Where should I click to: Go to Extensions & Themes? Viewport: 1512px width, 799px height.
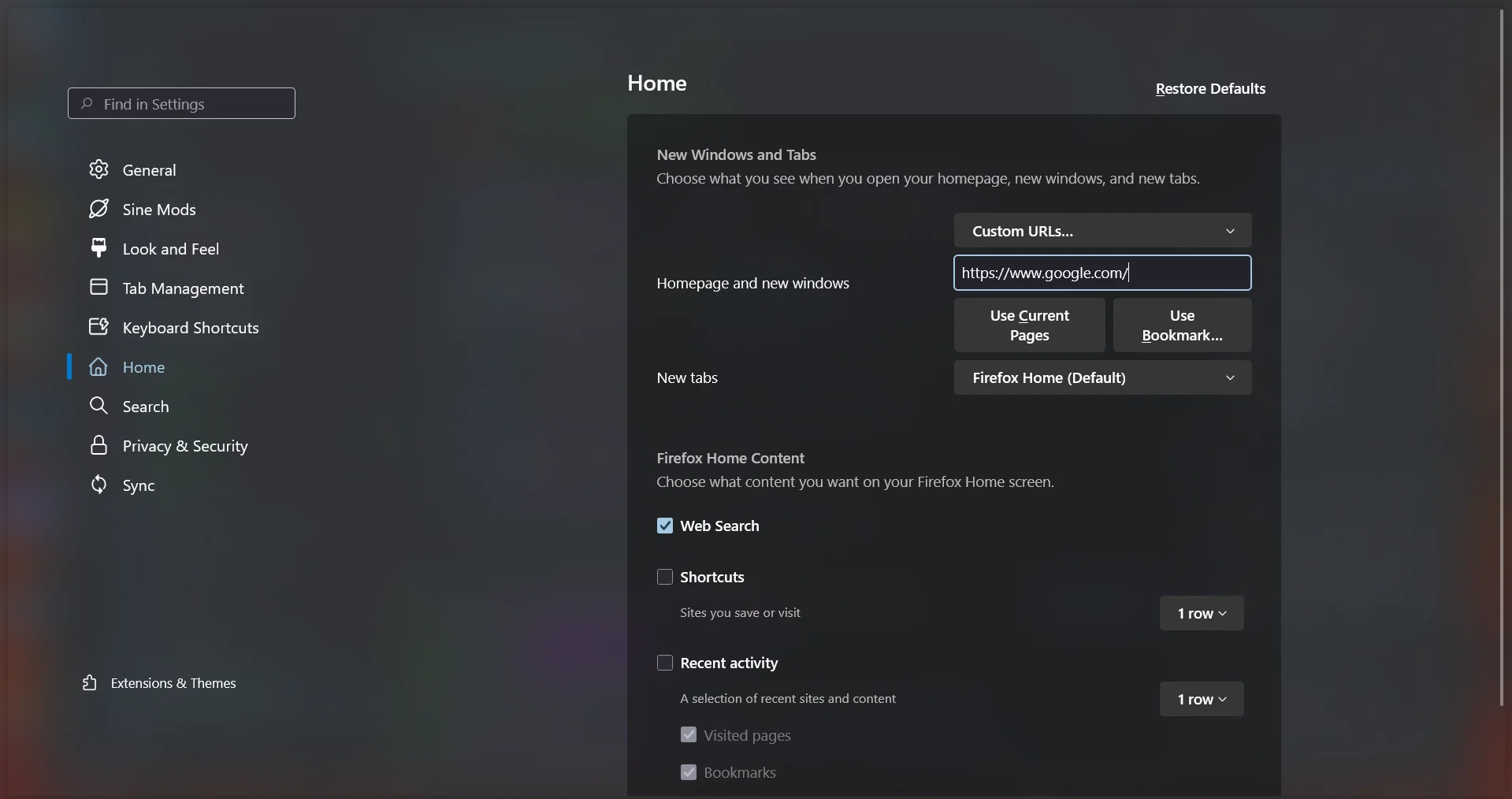point(173,683)
